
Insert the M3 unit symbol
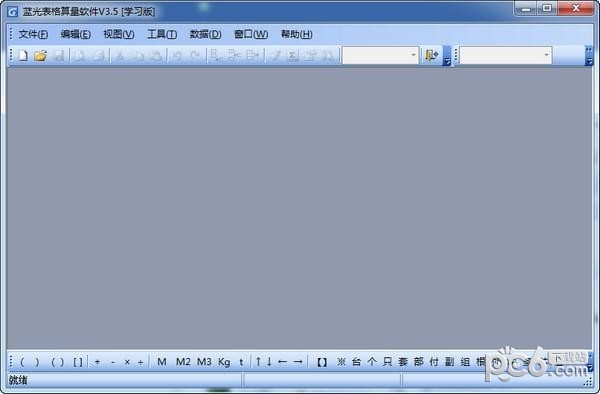click(x=204, y=361)
